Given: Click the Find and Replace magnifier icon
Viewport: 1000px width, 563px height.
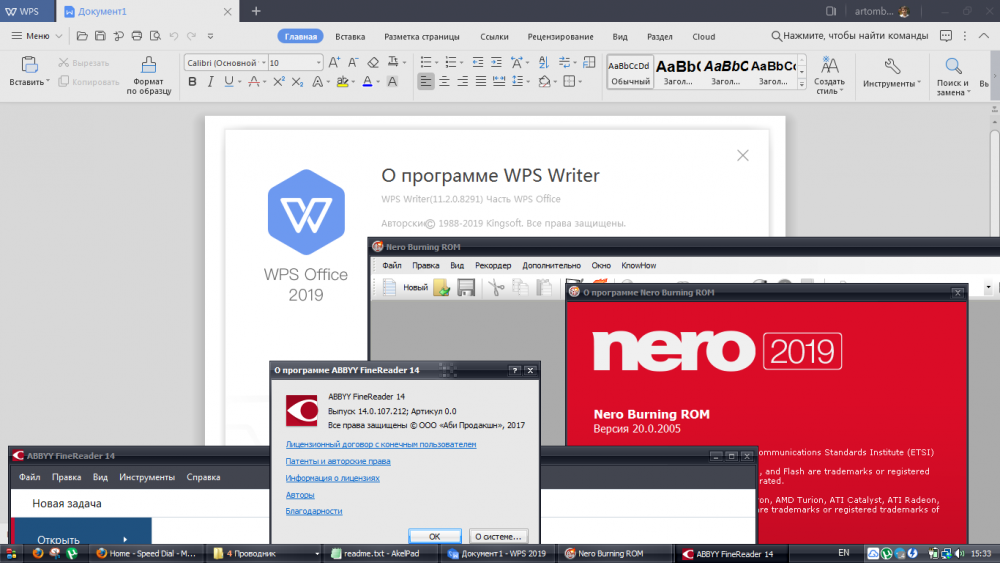Looking at the screenshot, I should [953, 66].
